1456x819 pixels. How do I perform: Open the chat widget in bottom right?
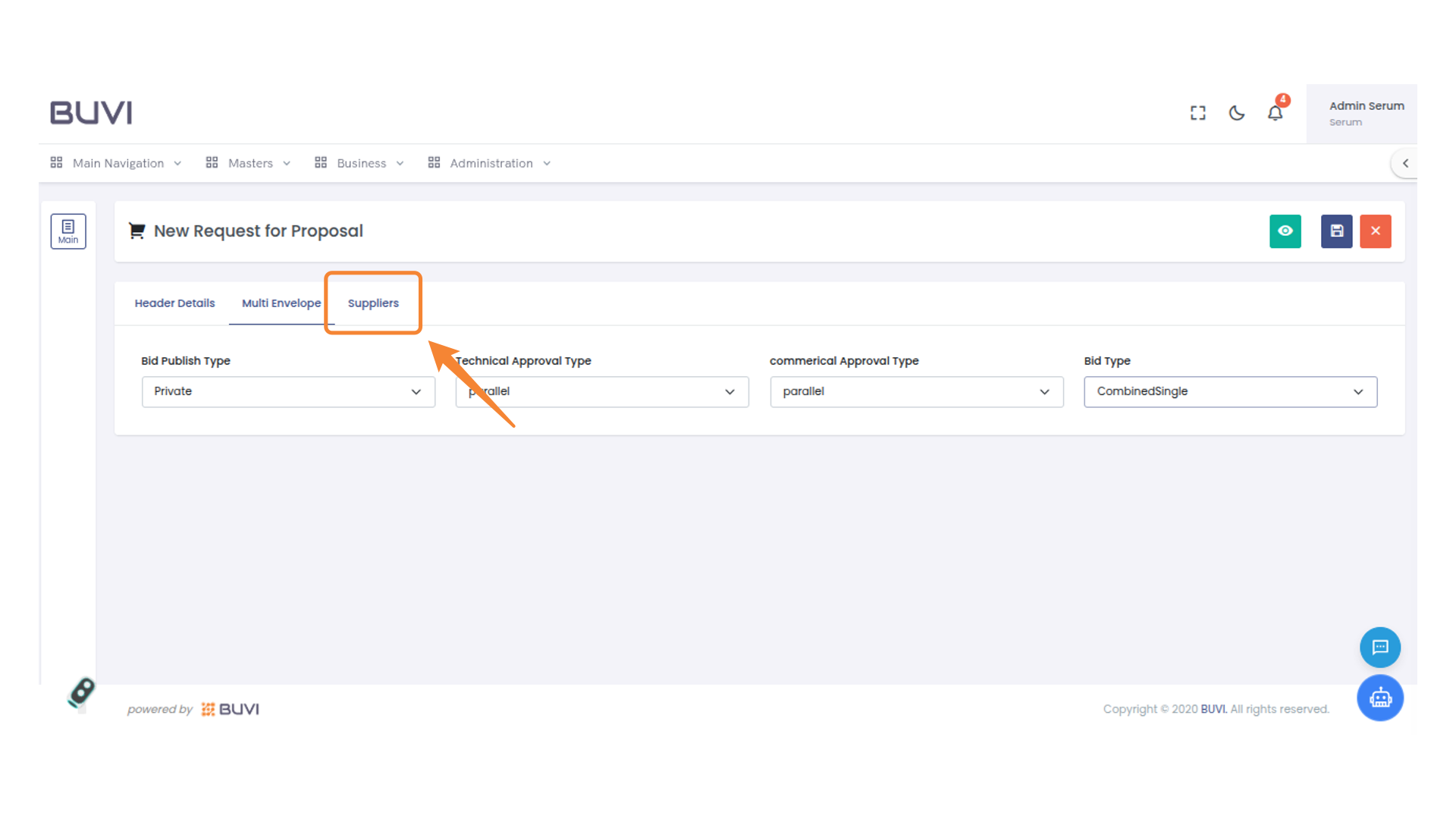(1380, 647)
